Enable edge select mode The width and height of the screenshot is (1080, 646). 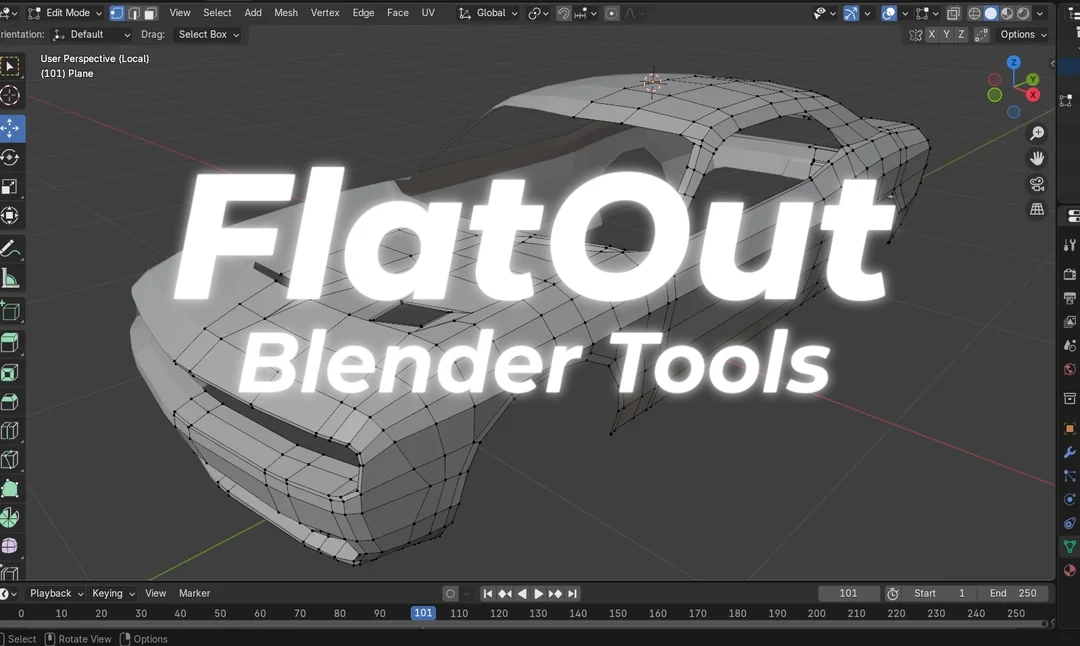pyautogui.click(x=134, y=13)
